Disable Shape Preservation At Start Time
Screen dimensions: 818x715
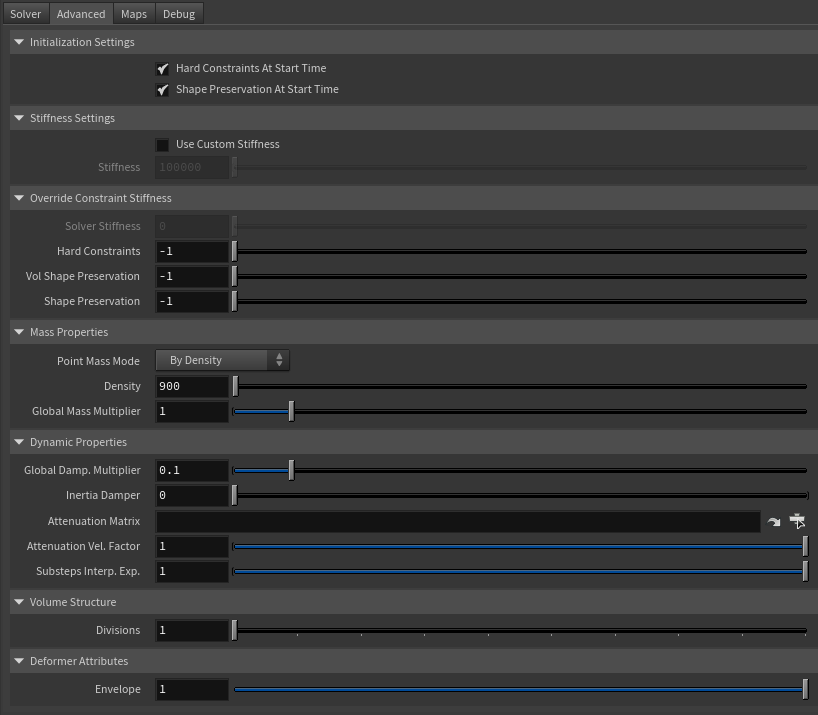(163, 89)
